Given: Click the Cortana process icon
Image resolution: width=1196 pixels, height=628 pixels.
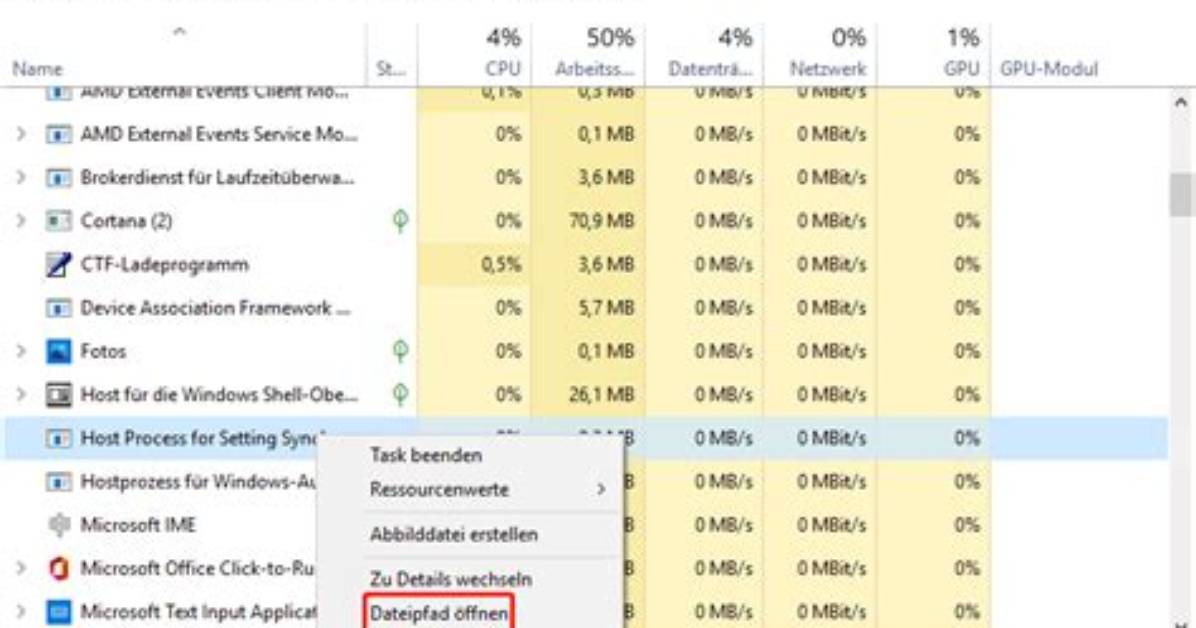Looking at the screenshot, I should (x=59, y=221).
